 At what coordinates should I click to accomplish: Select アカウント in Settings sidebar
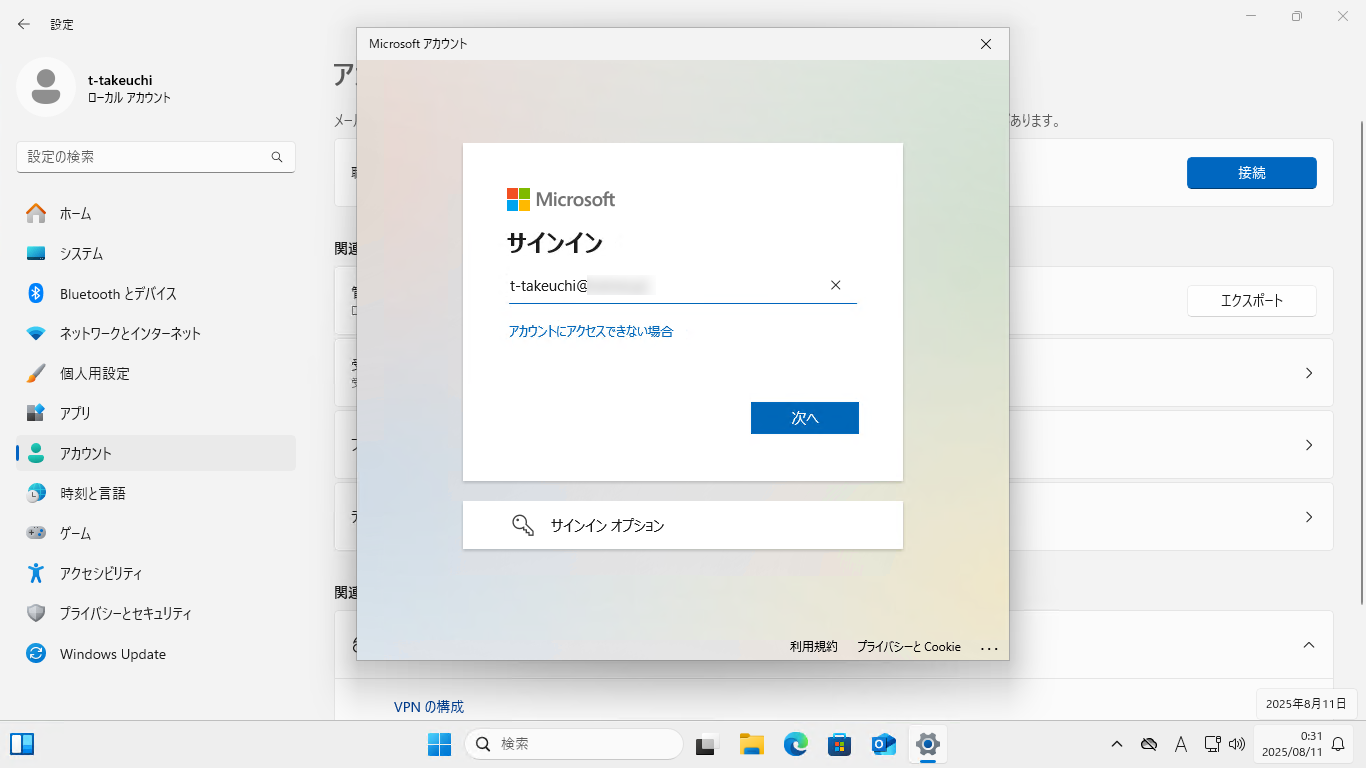[x=156, y=453]
